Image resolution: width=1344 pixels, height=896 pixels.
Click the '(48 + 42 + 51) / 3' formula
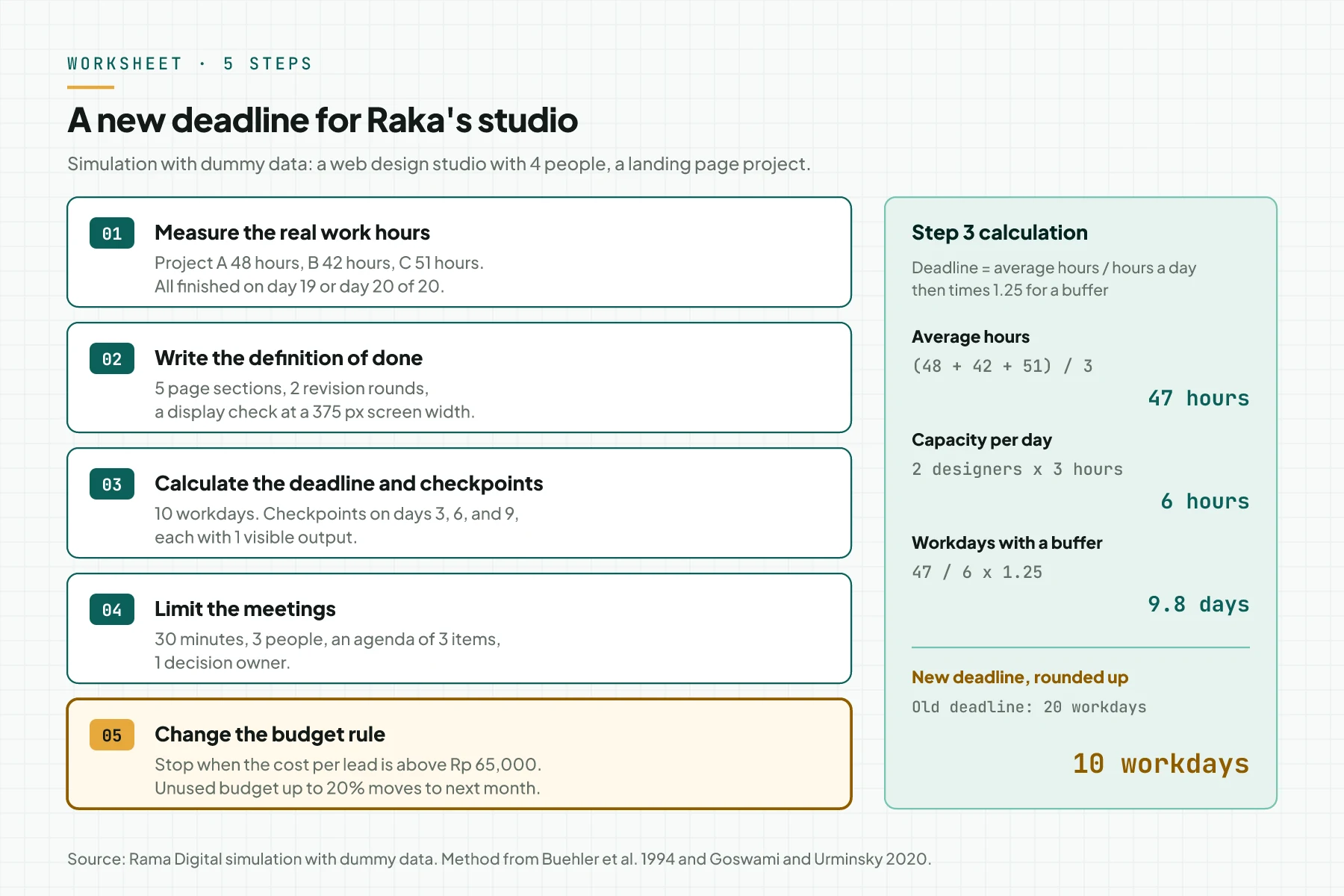pyautogui.click(x=1002, y=366)
